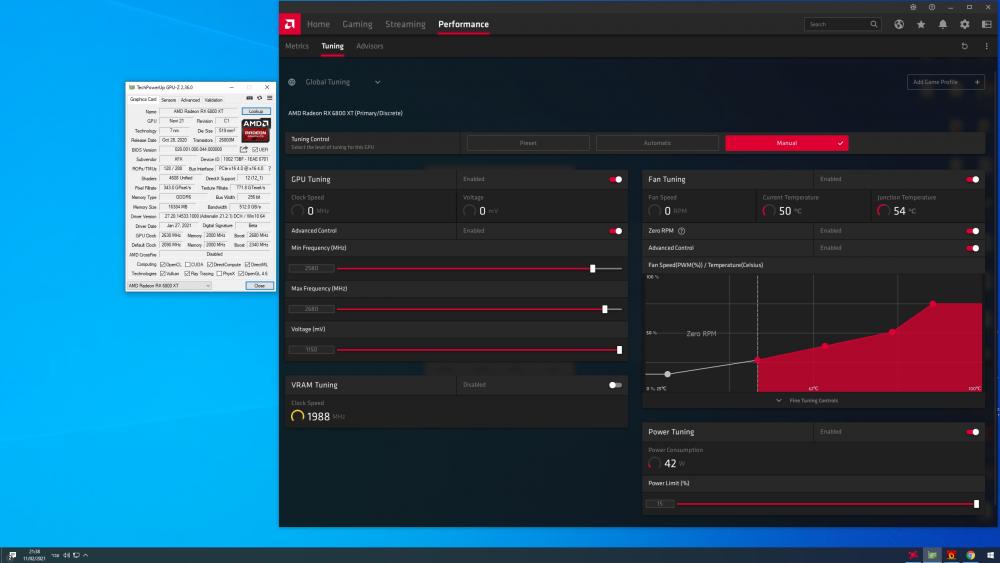Viewport: 1000px width, 563px height.
Task: Click the AMD logo in Radeon Software
Action: 290,24
